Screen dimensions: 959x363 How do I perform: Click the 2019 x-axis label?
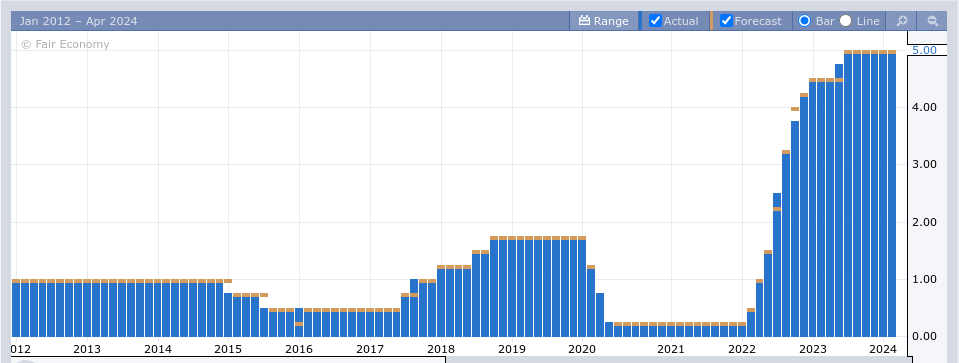512,349
